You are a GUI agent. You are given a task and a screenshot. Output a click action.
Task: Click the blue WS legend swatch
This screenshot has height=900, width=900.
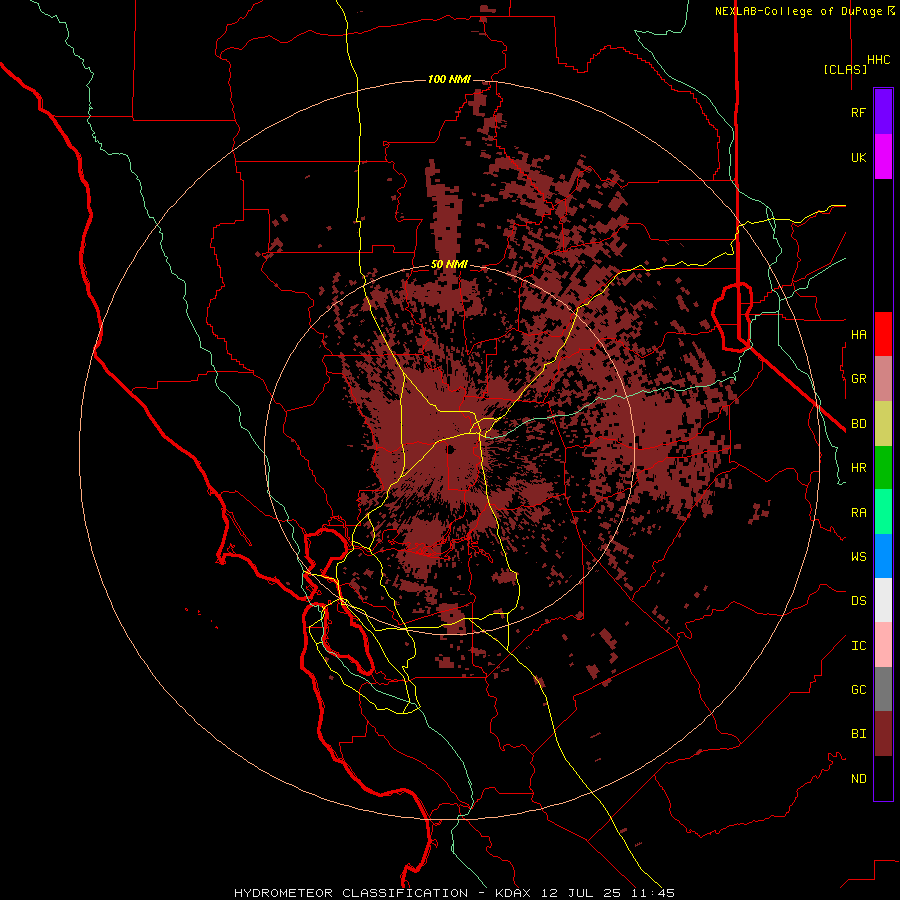click(x=883, y=556)
